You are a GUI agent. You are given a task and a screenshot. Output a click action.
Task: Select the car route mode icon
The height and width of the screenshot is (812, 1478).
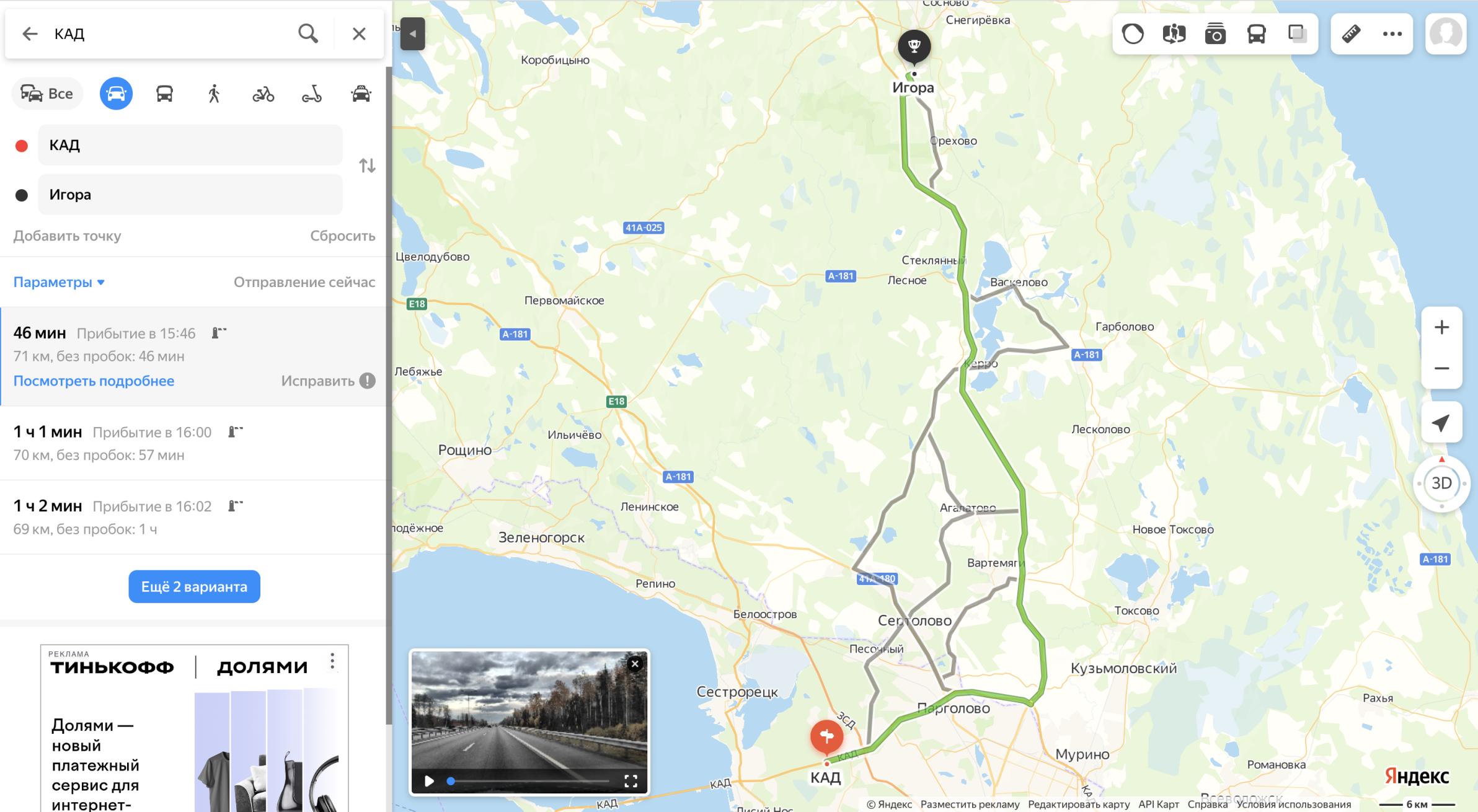click(x=116, y=94)
